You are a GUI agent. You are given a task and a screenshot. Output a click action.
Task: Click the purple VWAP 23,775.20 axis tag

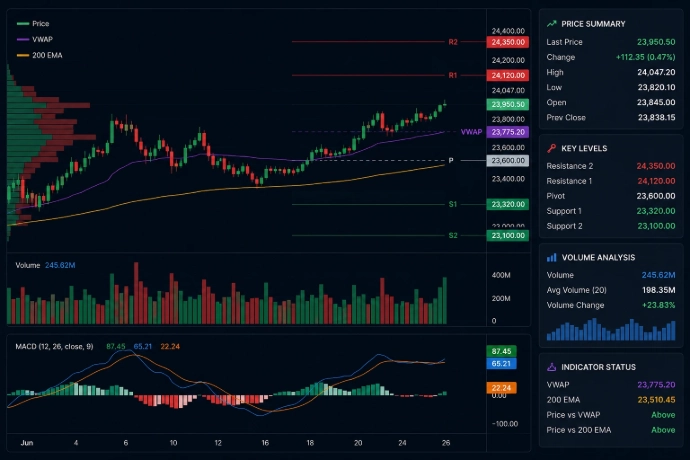508,132
